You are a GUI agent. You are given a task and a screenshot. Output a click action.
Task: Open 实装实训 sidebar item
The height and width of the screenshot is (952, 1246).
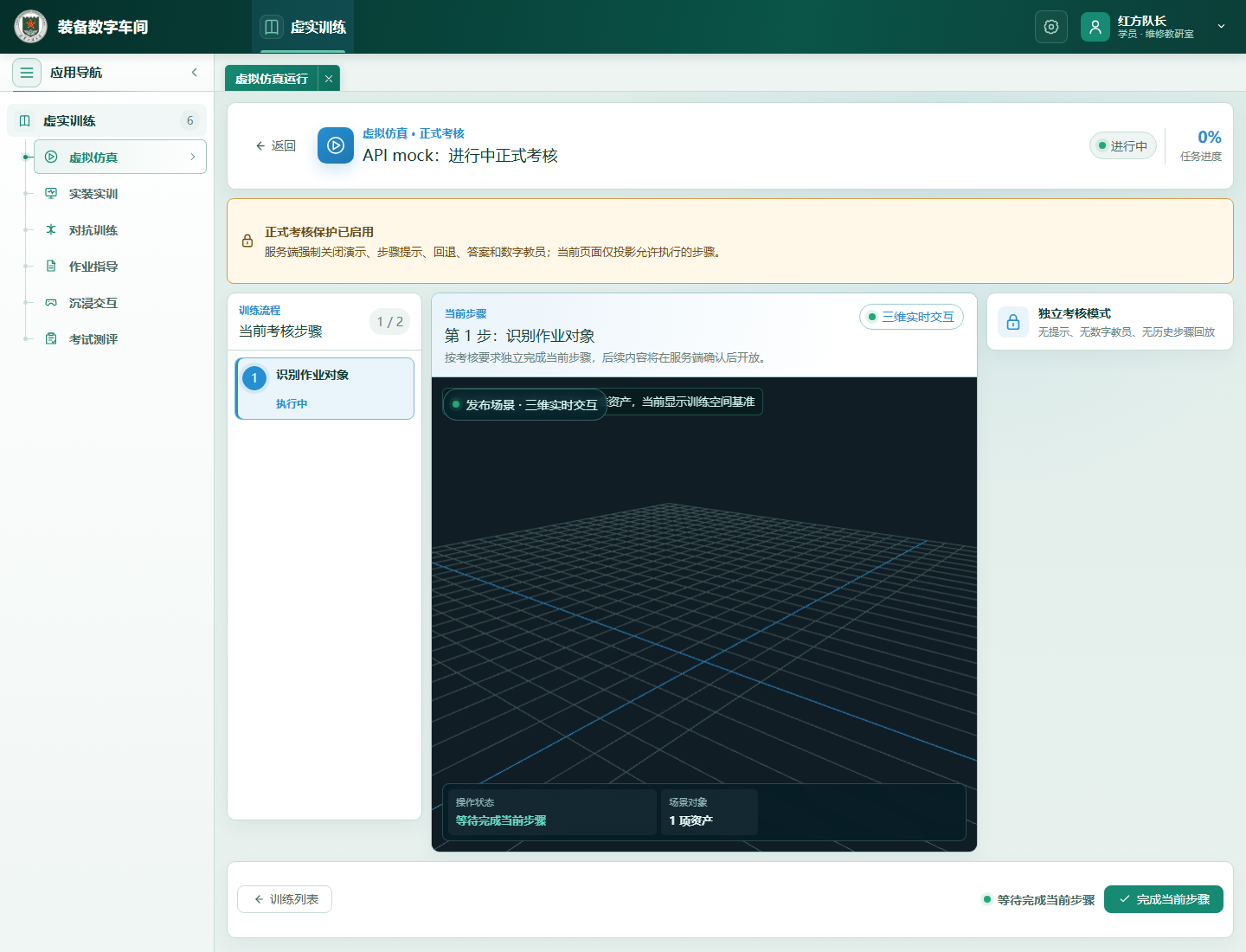tap(120, 193)
